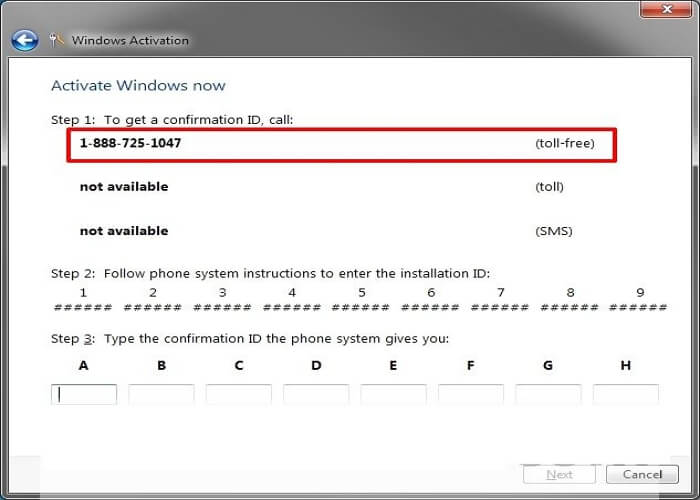Click installation ID block under number 4
The width and height of the screenshot is (700, 500).
[x=292, y=308]
